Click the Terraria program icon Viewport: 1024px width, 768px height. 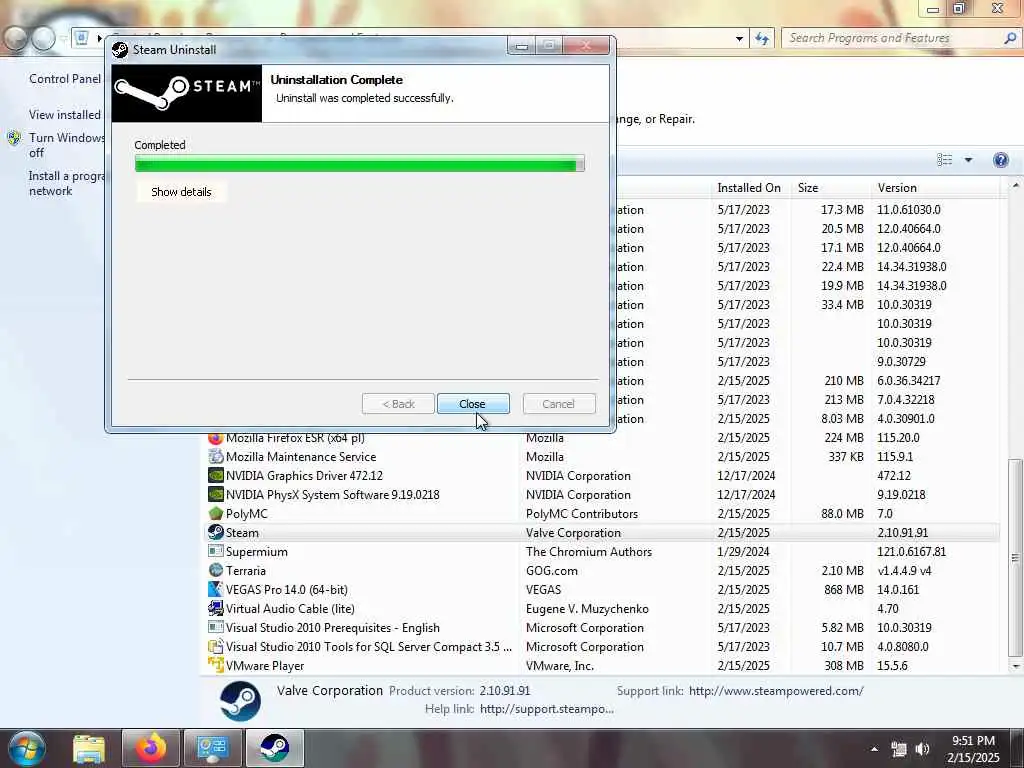[x=216, y=570]
